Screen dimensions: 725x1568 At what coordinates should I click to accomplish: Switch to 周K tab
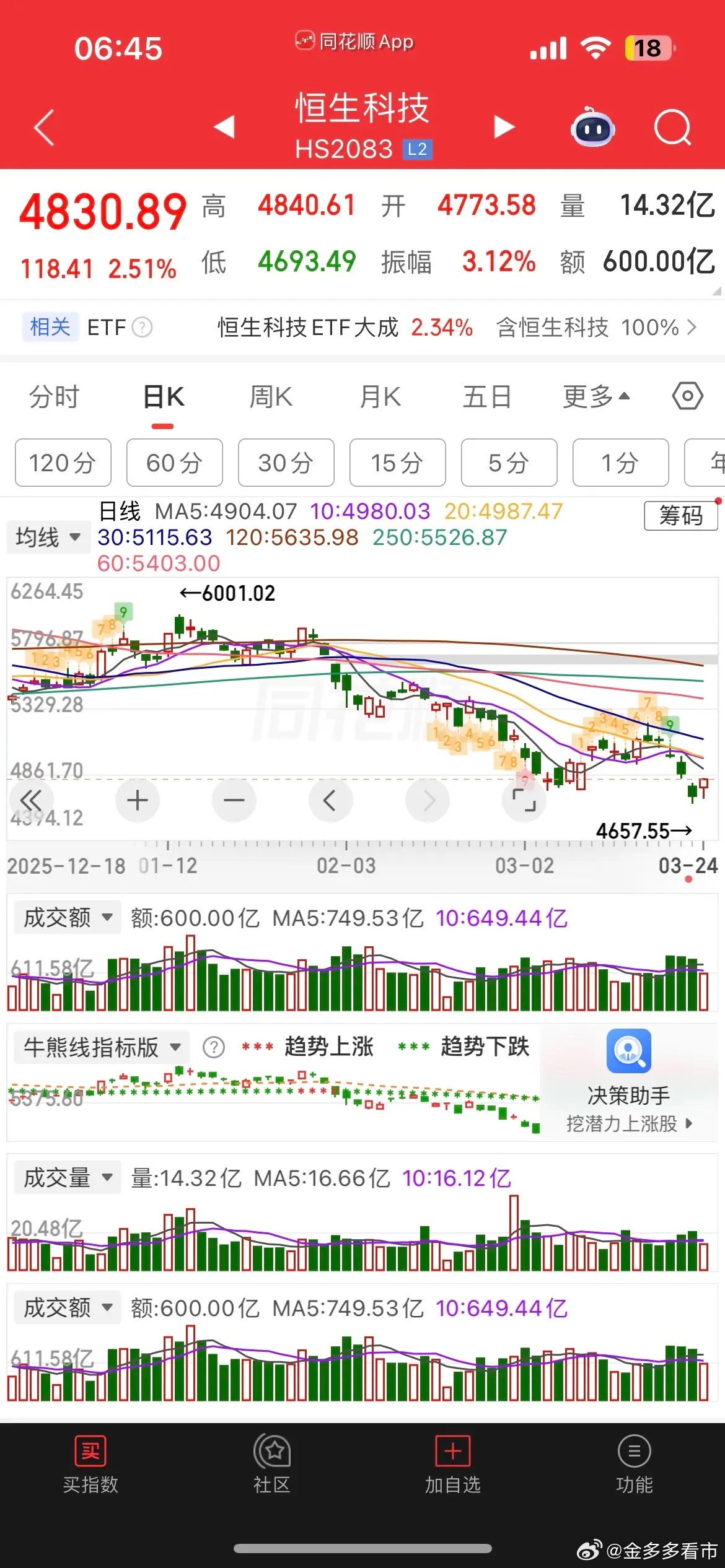271,396
